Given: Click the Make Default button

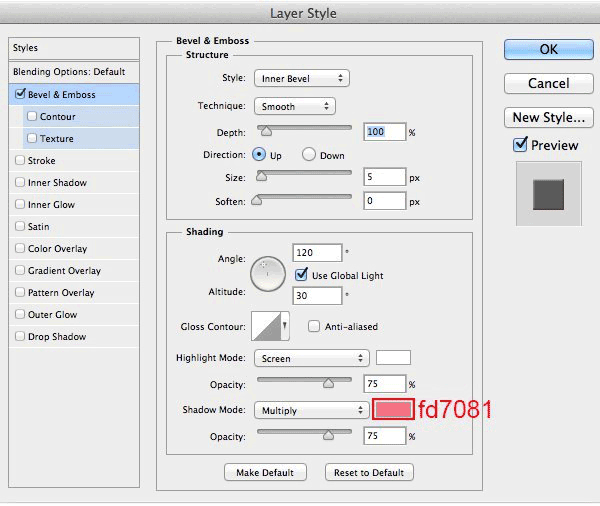Looking at the screenshot, I should pyautogui.click(x=265, y=472).
